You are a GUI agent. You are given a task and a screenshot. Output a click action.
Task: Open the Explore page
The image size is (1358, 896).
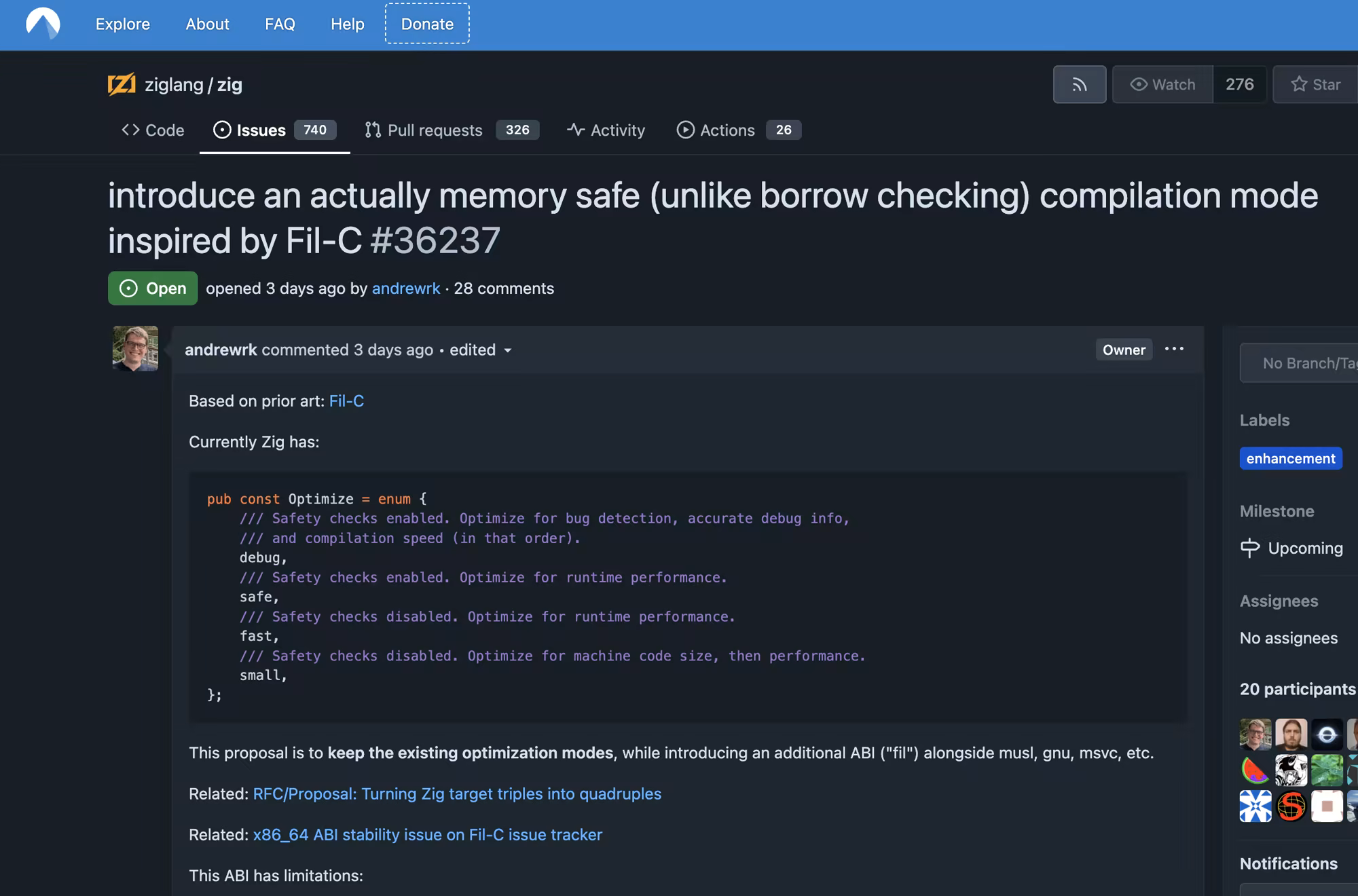[123, 24]
